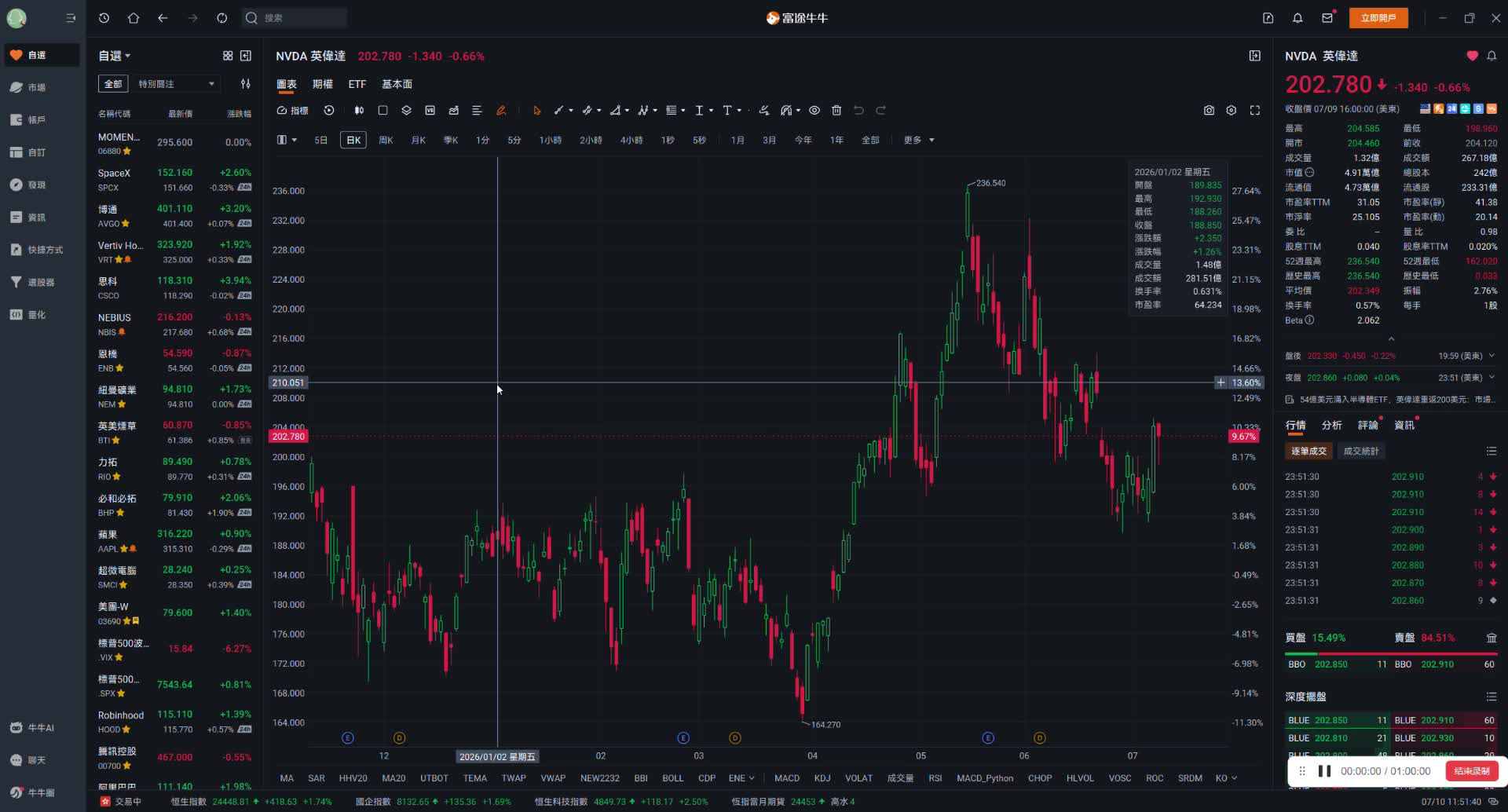
Task: Open the history clock icon in top bar
Action: 104,18
